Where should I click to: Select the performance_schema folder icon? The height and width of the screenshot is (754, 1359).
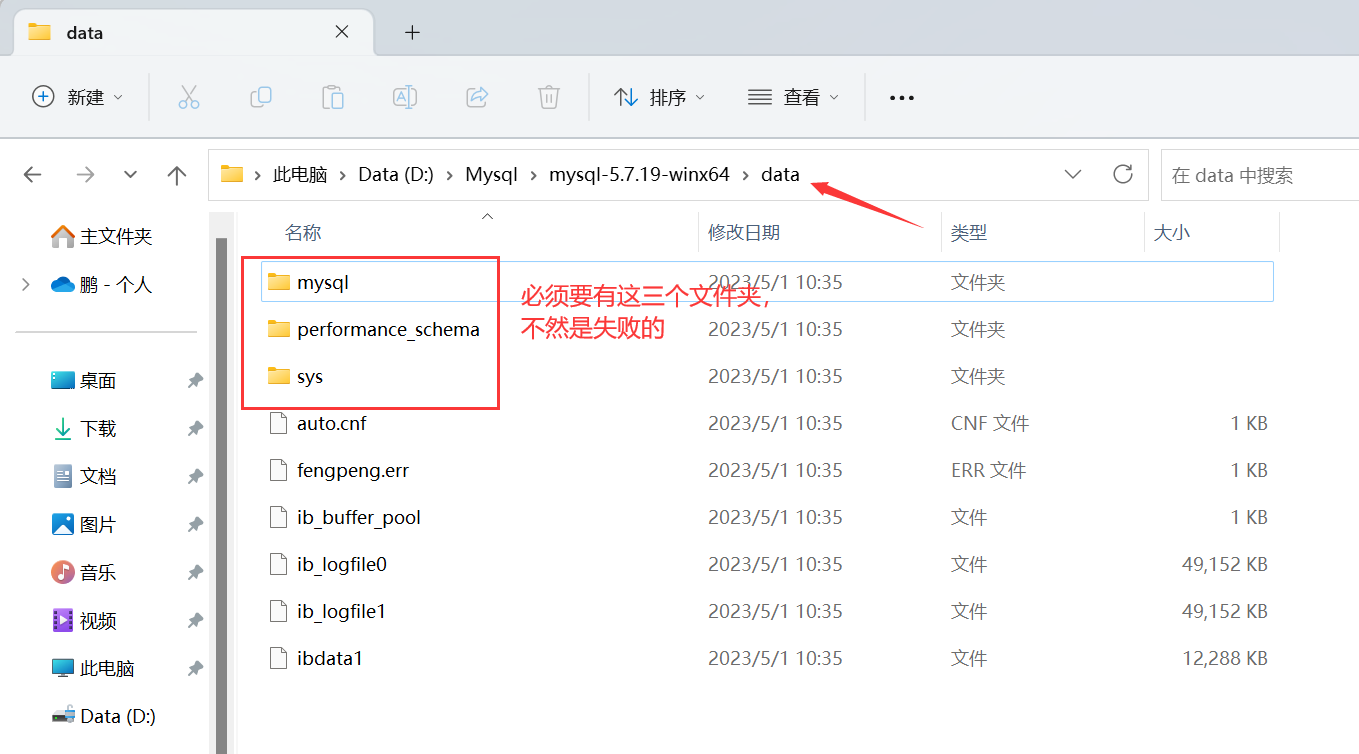point(278,330)
